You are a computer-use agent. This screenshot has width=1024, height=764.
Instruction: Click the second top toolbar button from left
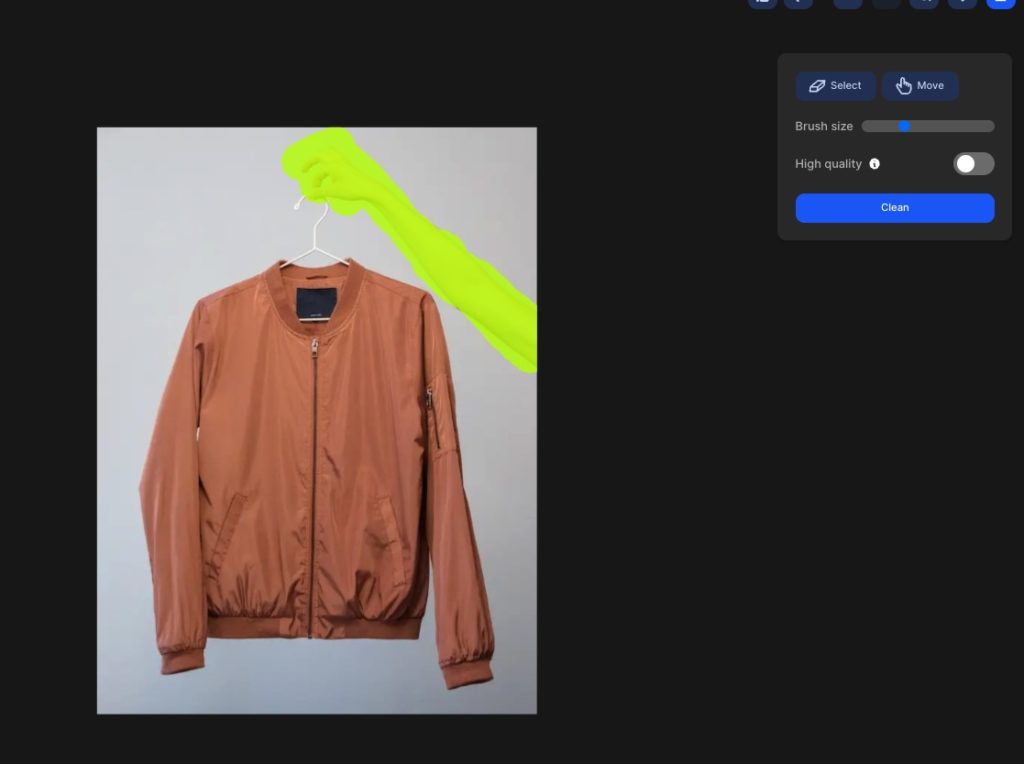click(798, 3)
